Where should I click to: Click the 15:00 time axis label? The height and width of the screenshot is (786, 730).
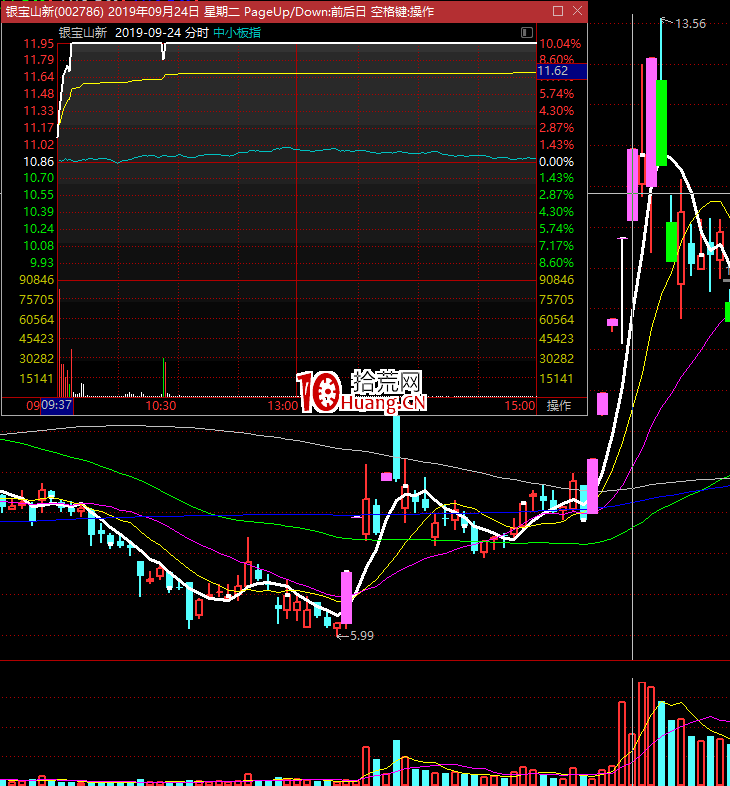520,406
